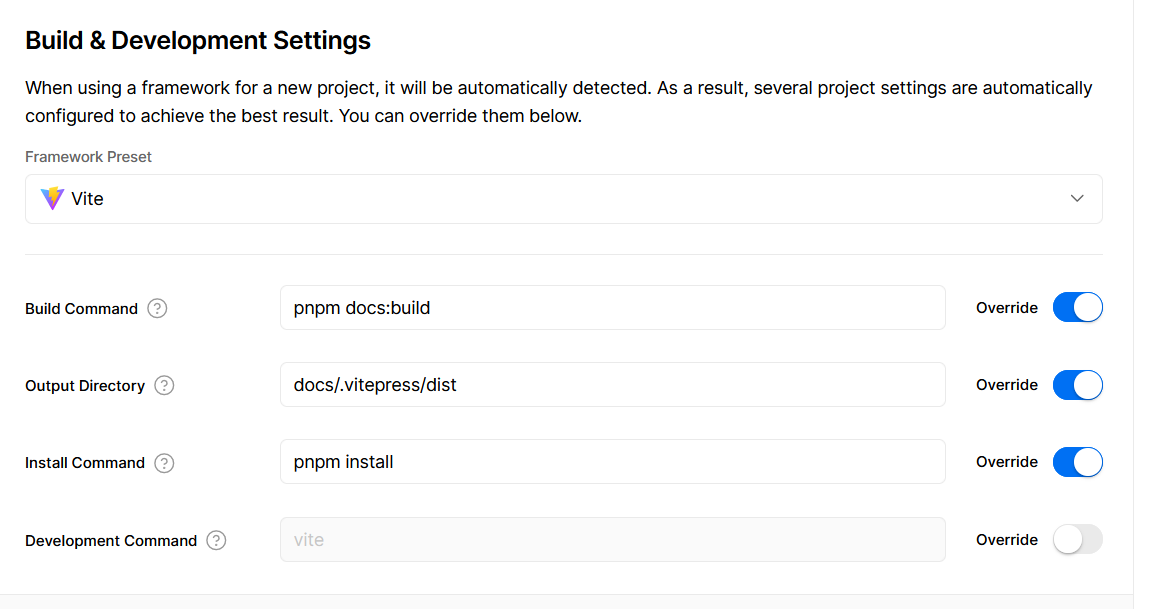The height and width of the screenshot is (609, 1170).
Task: Click help icon beside Development Command
Action: (x=216, y=540)
